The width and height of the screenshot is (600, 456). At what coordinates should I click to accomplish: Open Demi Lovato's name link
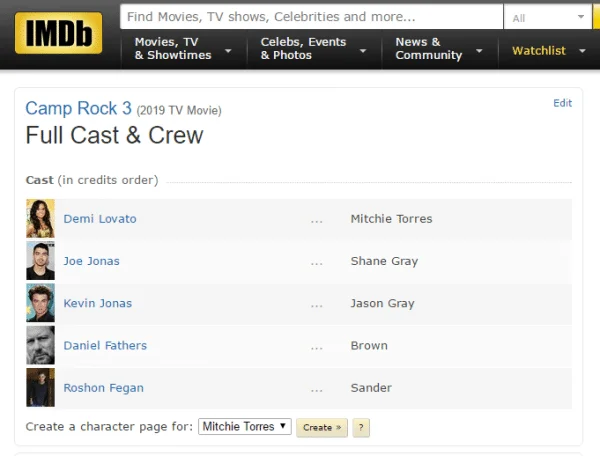pos(100,219)
